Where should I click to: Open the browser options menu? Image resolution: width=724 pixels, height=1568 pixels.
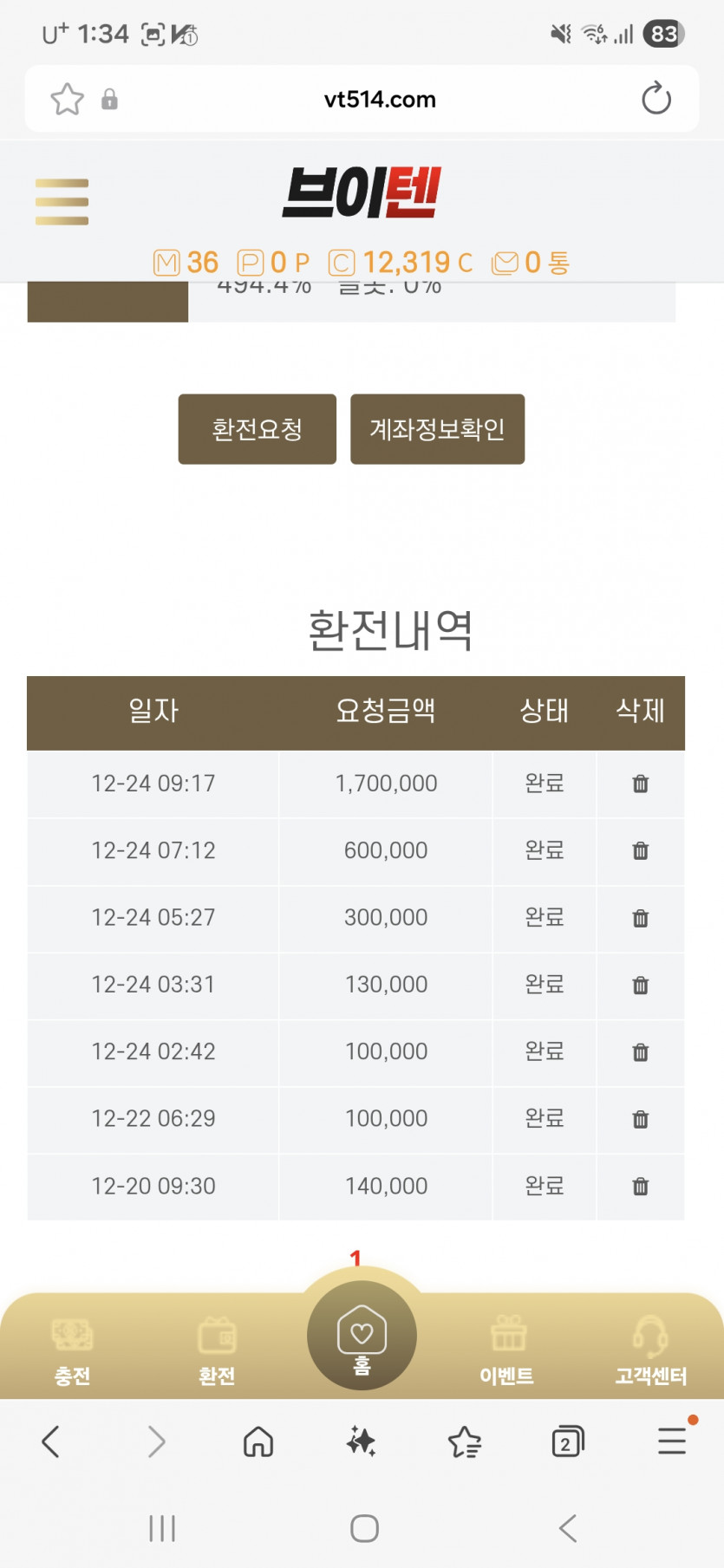(673, 1441)
